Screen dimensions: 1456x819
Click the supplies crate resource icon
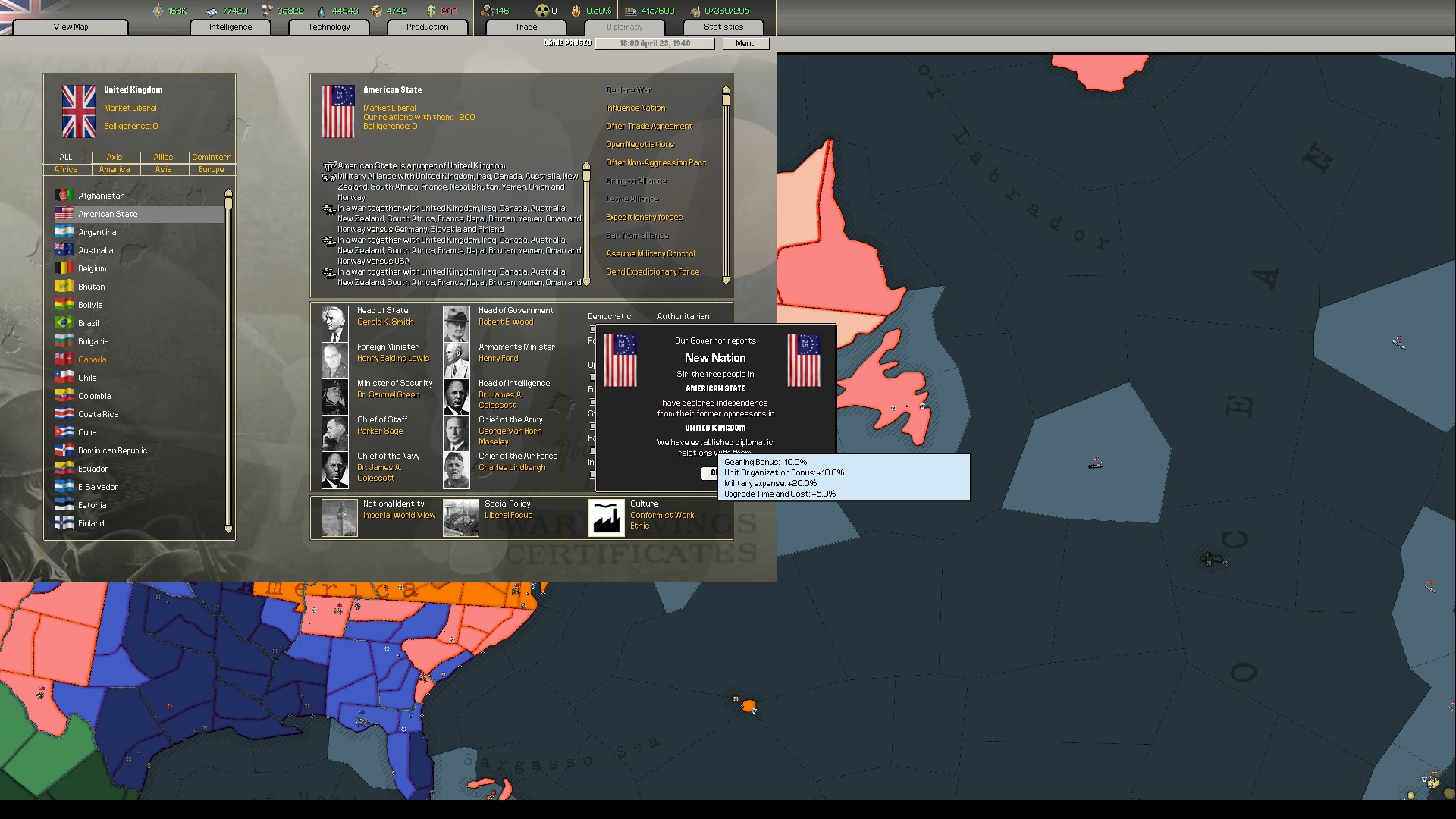(376, 11)
